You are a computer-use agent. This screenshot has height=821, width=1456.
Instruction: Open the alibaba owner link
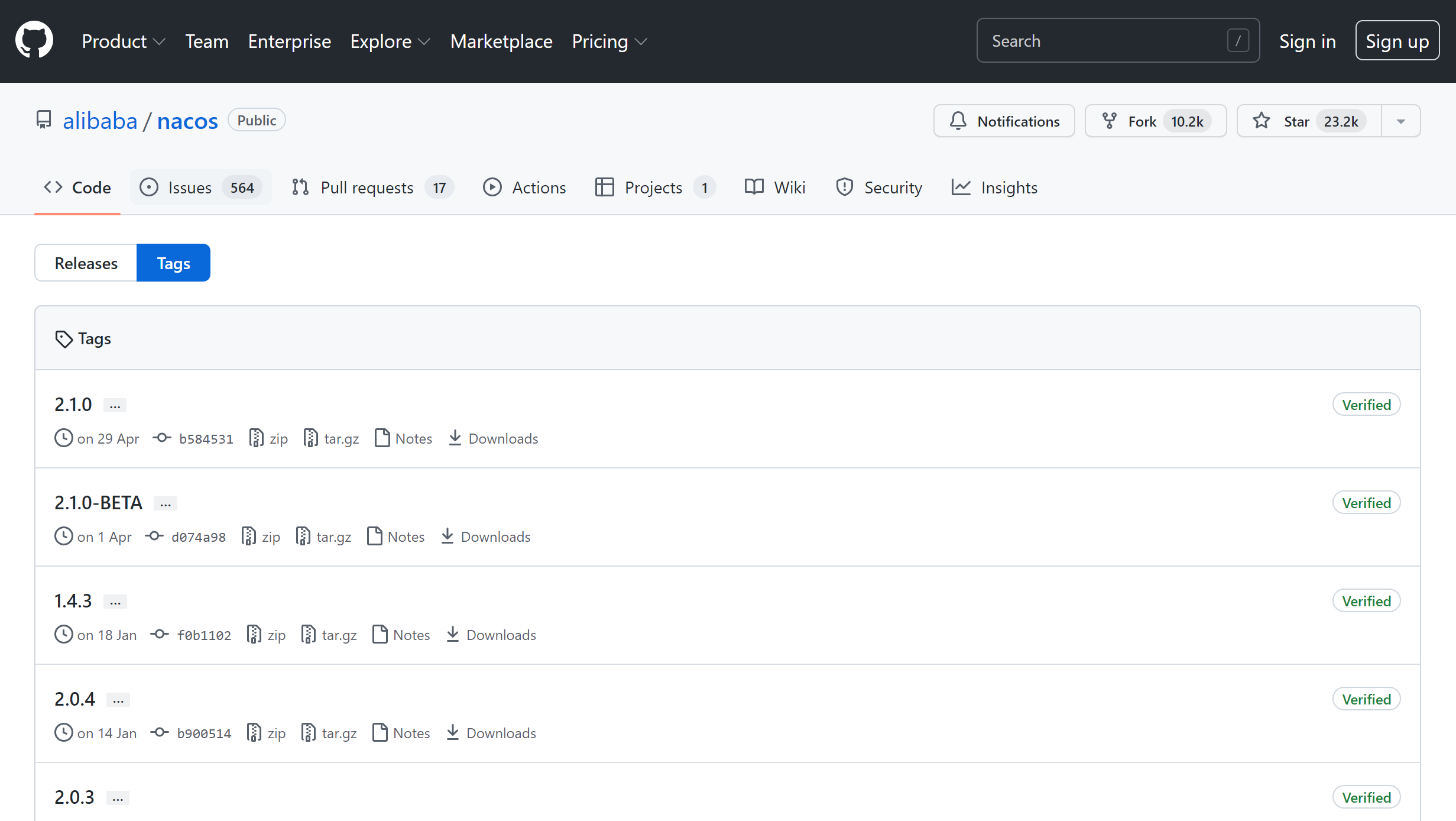100,121
